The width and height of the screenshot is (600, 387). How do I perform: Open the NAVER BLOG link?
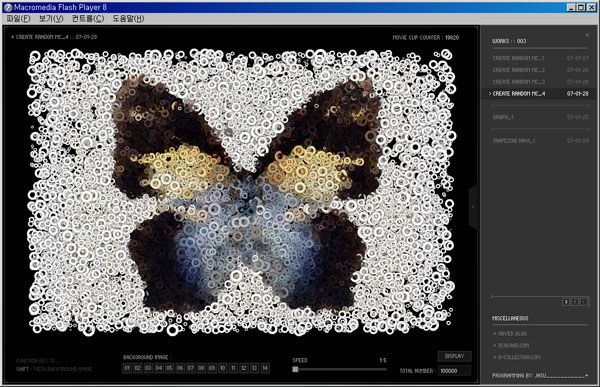tap(512, 334)
